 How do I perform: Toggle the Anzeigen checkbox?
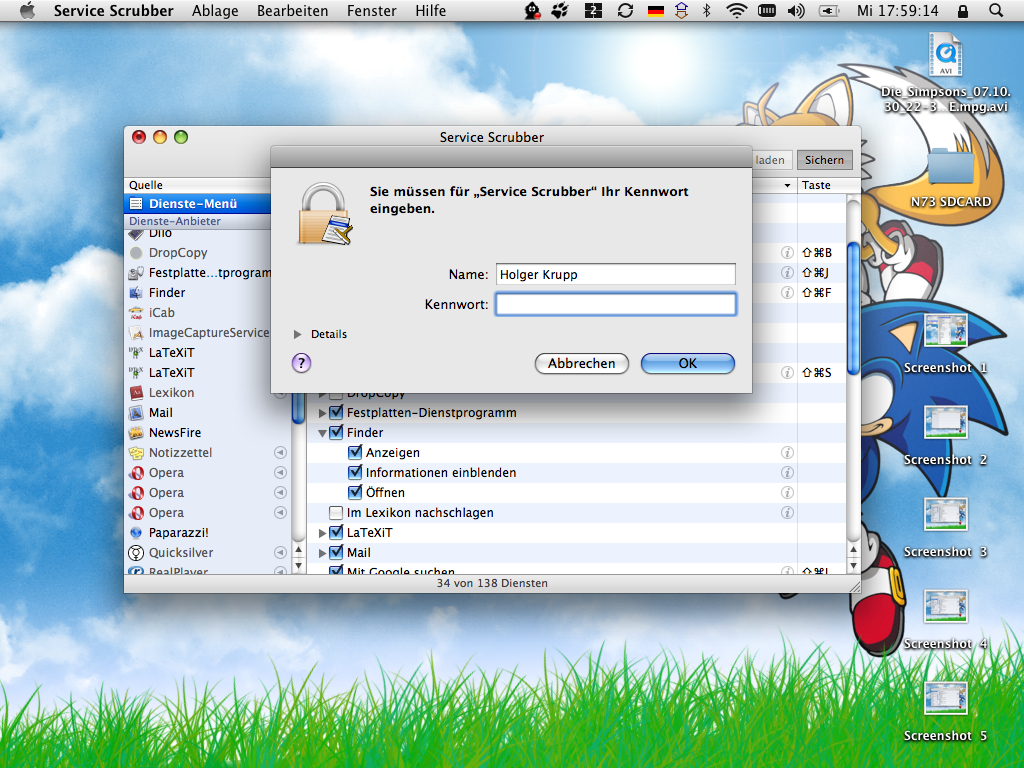click(355, 453)
